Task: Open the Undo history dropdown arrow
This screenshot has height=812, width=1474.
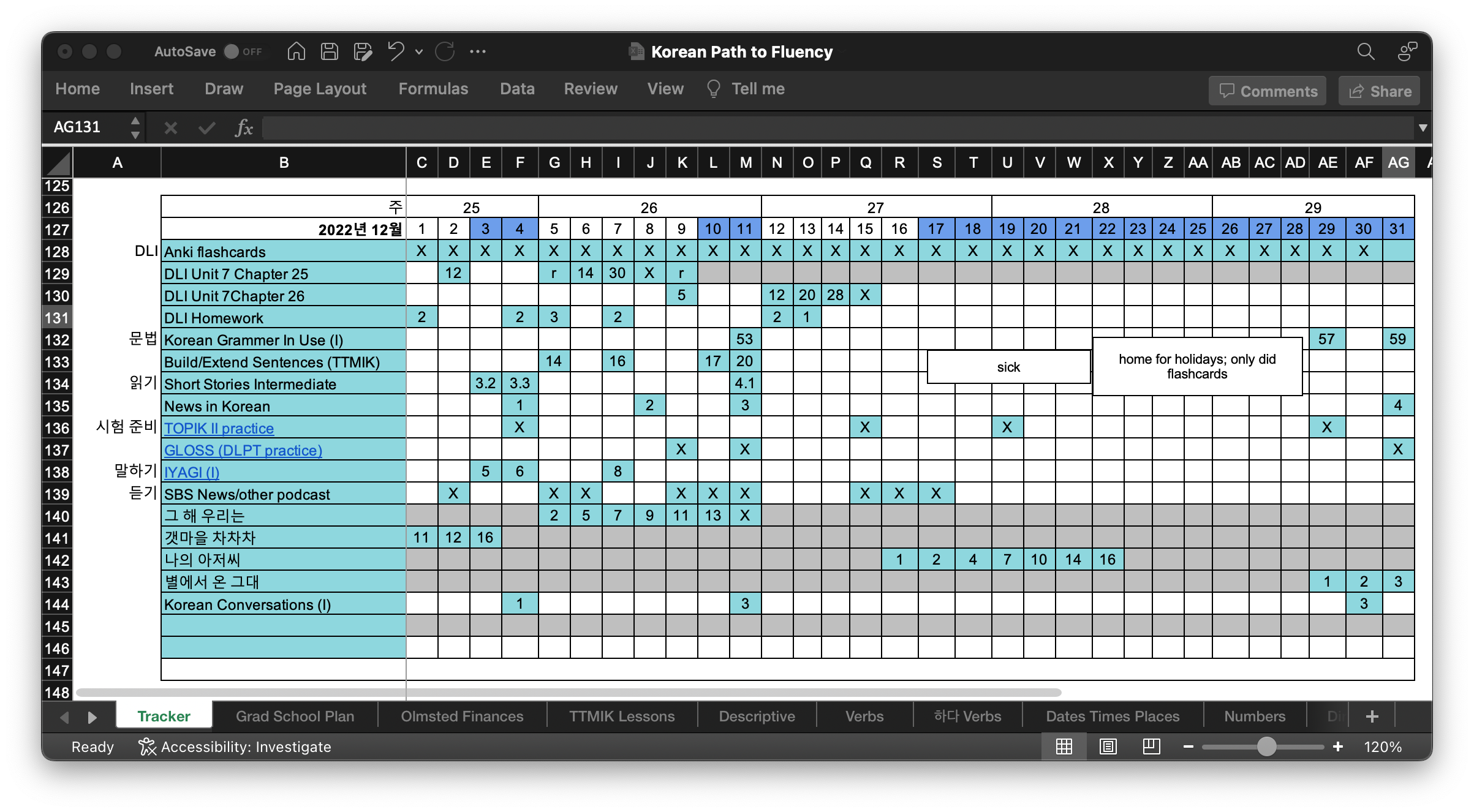Action: 419,52
